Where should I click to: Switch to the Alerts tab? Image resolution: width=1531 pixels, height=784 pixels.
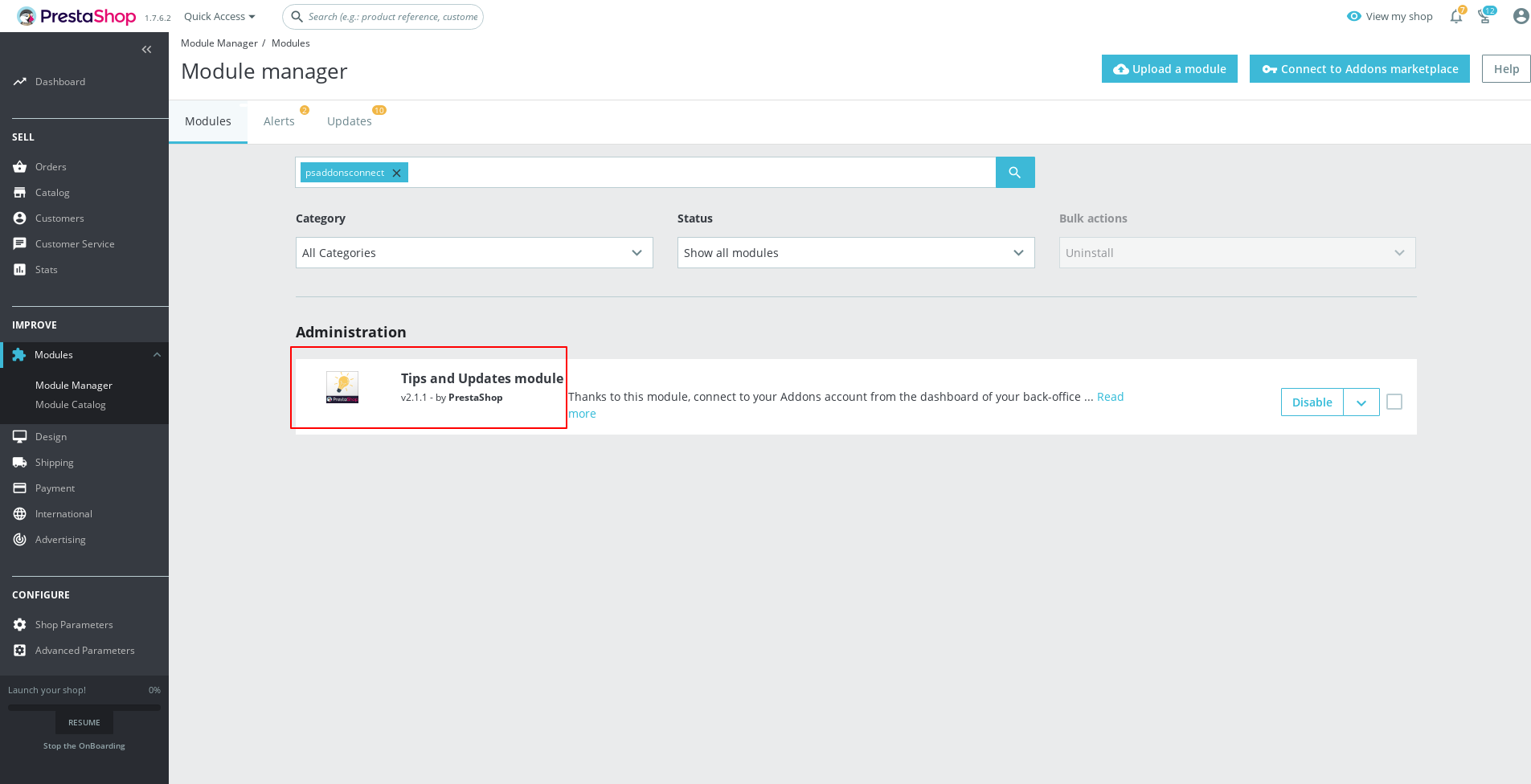[279, 121]
